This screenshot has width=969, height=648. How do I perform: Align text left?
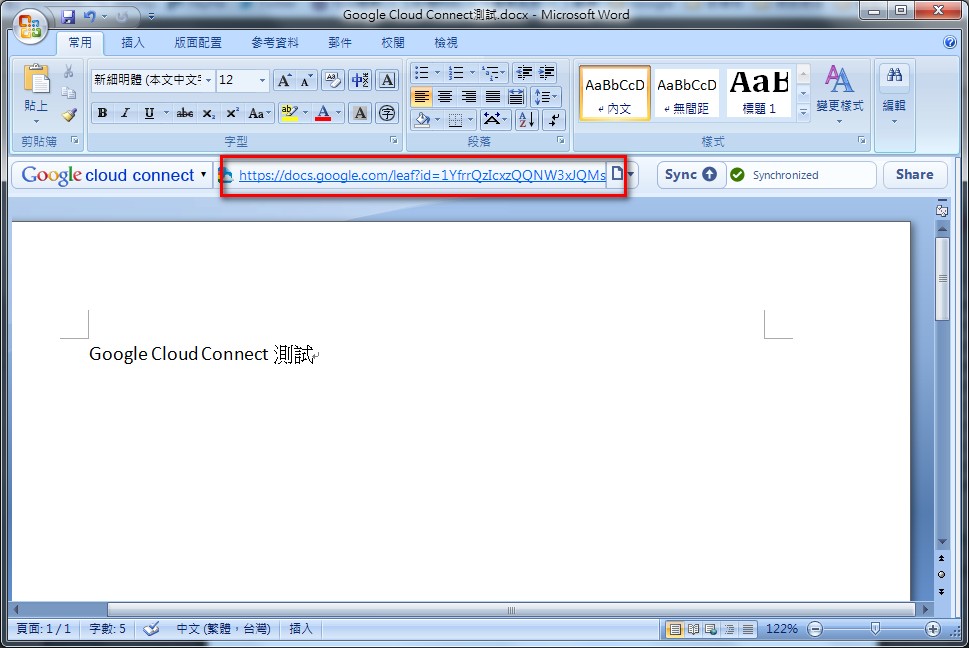point(421,96)
